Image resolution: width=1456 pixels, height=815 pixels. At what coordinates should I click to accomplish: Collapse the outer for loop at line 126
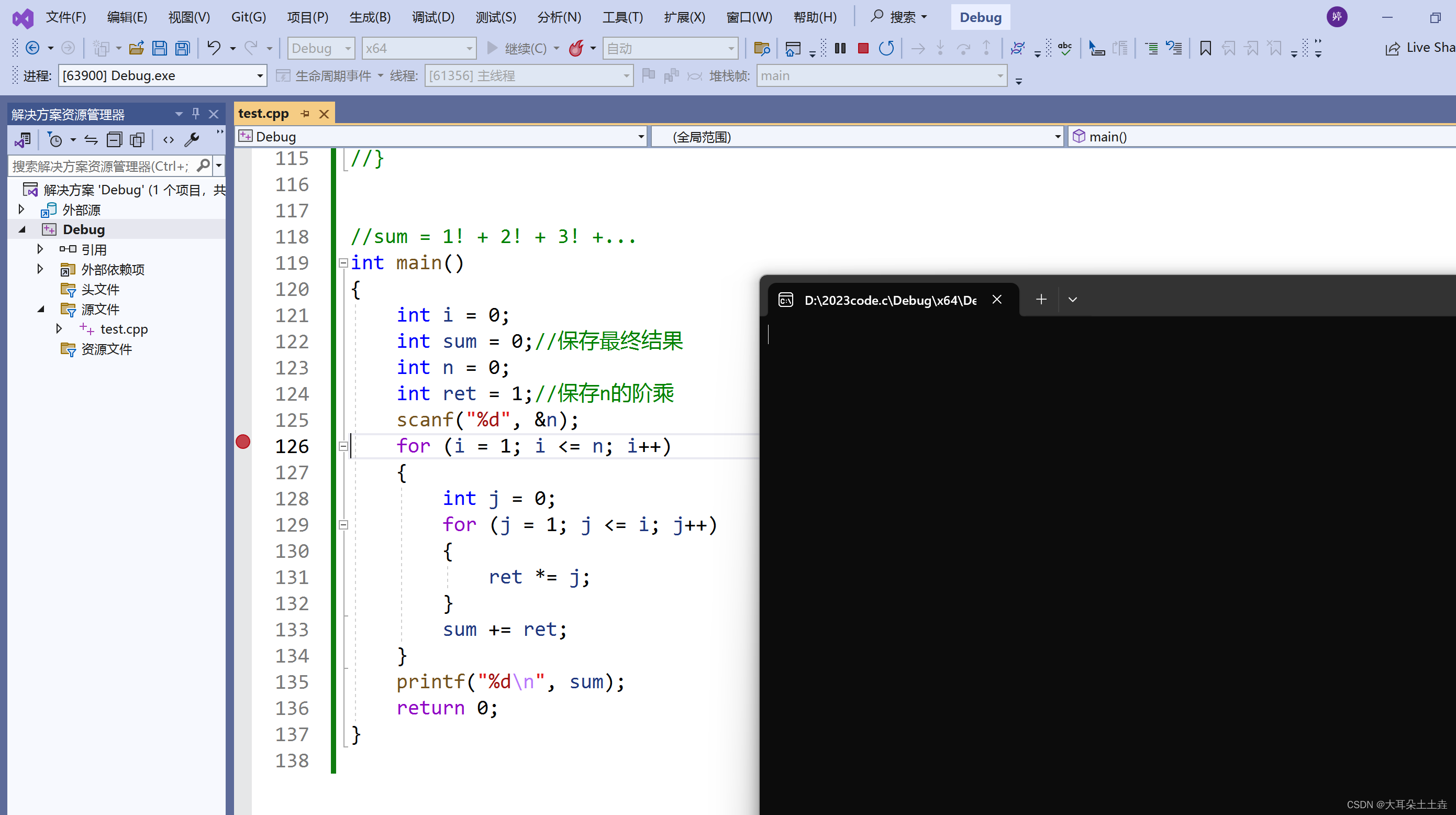click(343, 446)
